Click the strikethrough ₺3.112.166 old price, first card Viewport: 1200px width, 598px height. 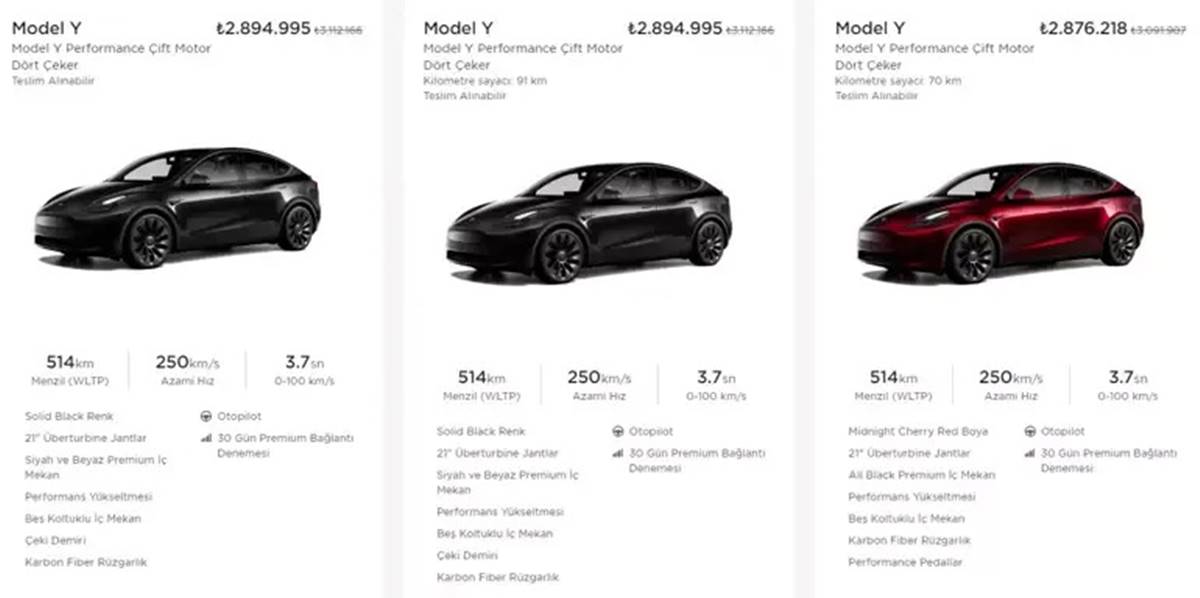(338, 30)
